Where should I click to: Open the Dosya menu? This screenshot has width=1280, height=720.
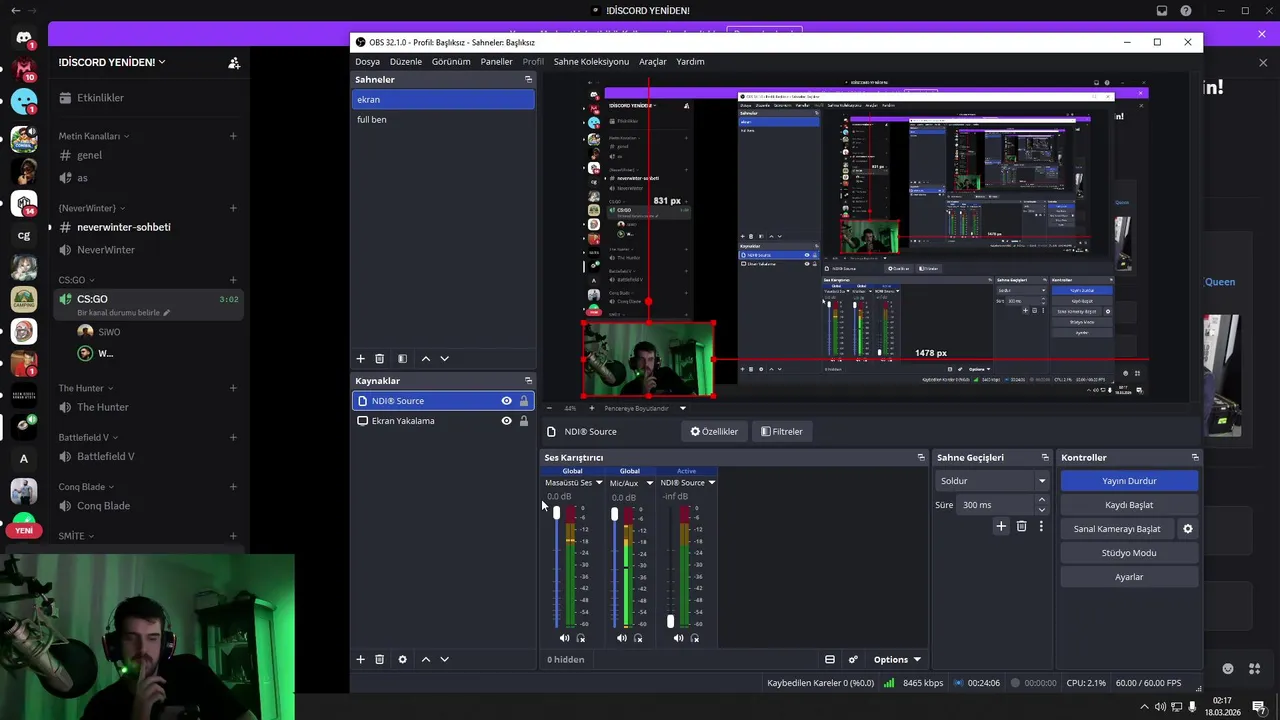click(x=367, y=61)
